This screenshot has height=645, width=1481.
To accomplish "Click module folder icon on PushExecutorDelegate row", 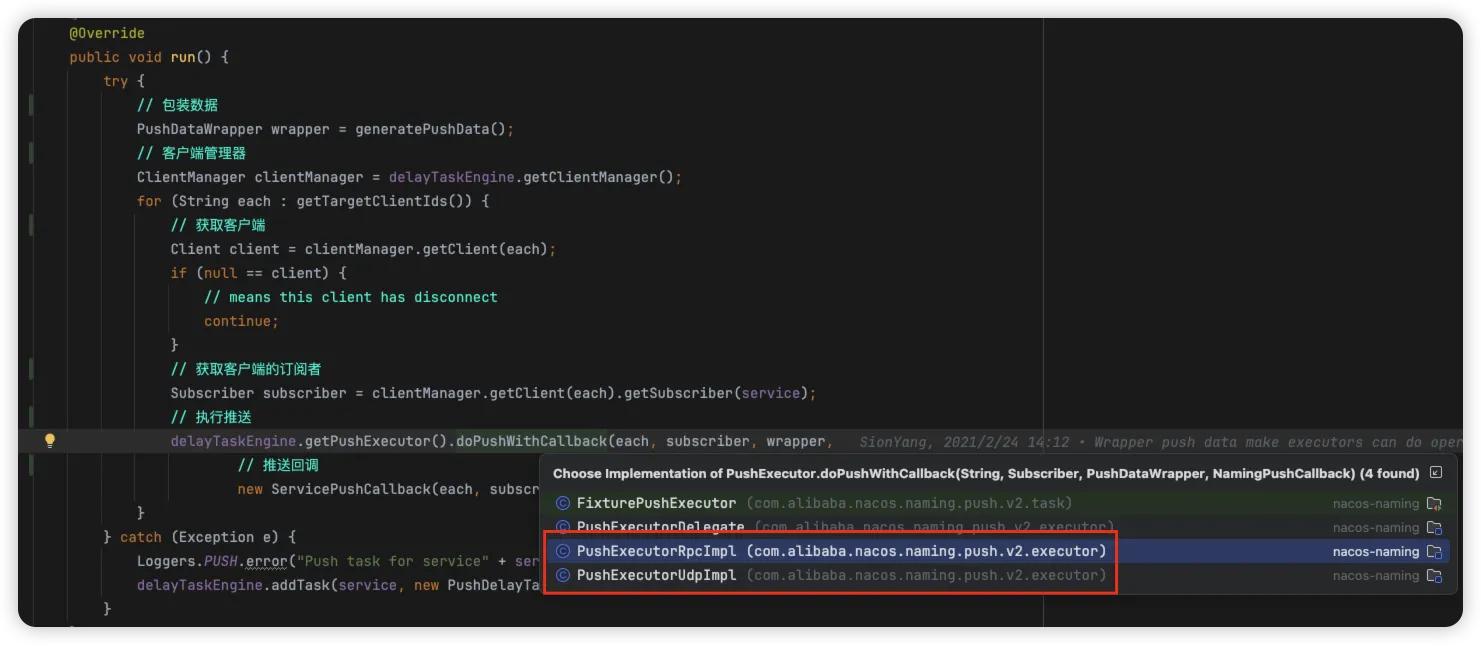I will pos(1434,527).
